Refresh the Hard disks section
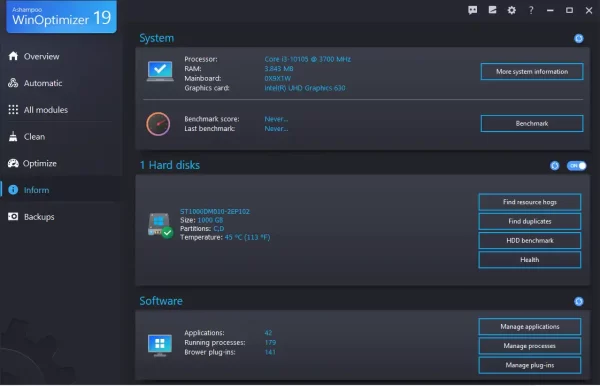 click(554, 166)
